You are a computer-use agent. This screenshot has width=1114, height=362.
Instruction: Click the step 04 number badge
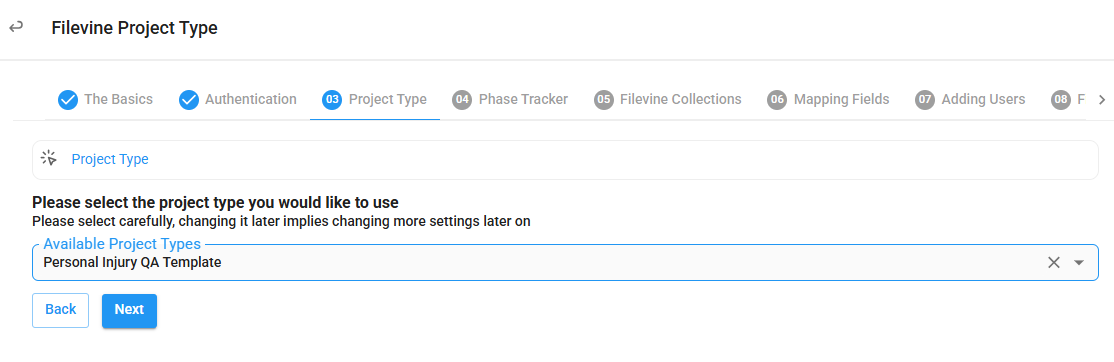462,100
